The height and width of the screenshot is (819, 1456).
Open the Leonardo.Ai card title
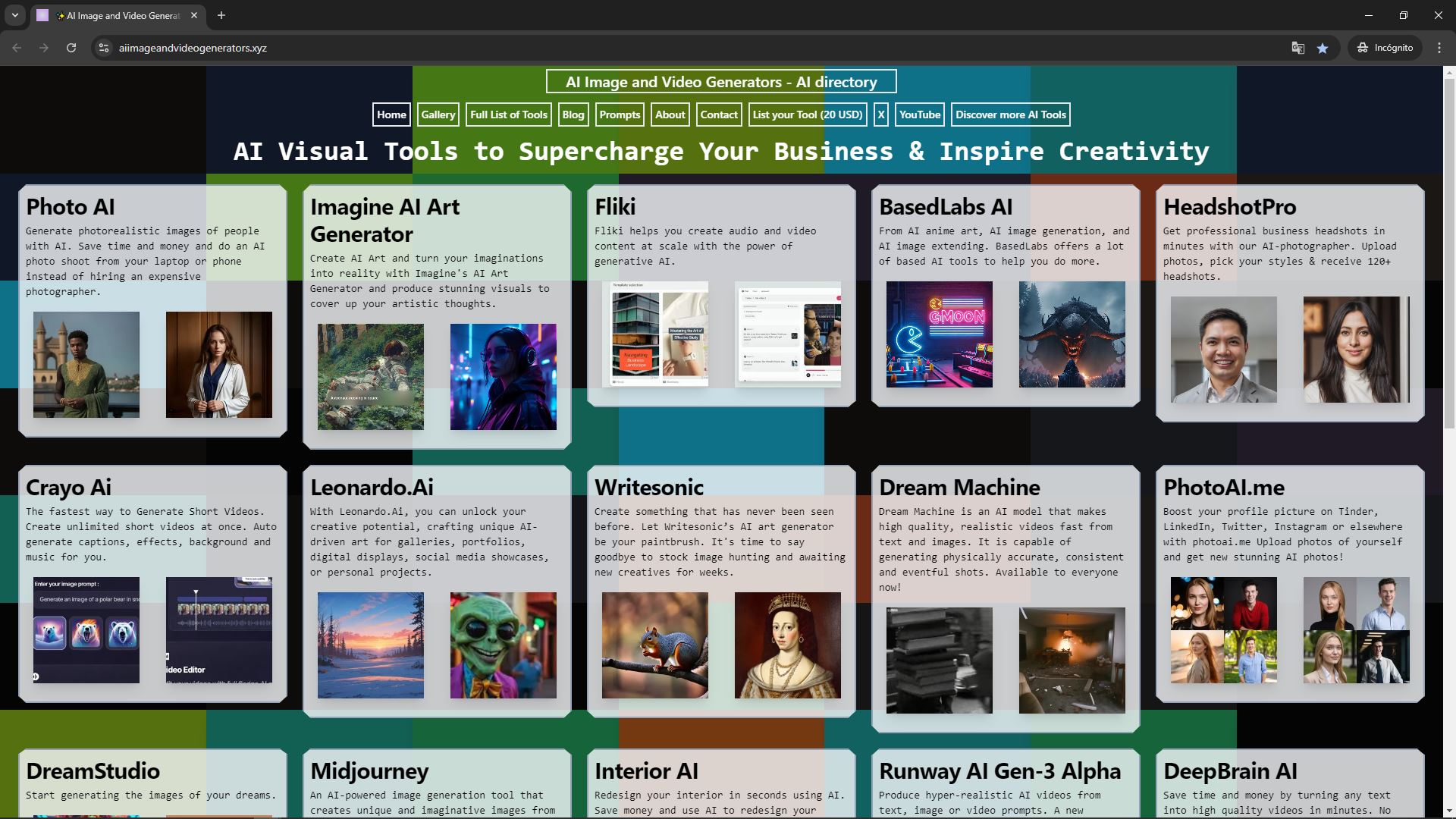click(x=372, y=487)
